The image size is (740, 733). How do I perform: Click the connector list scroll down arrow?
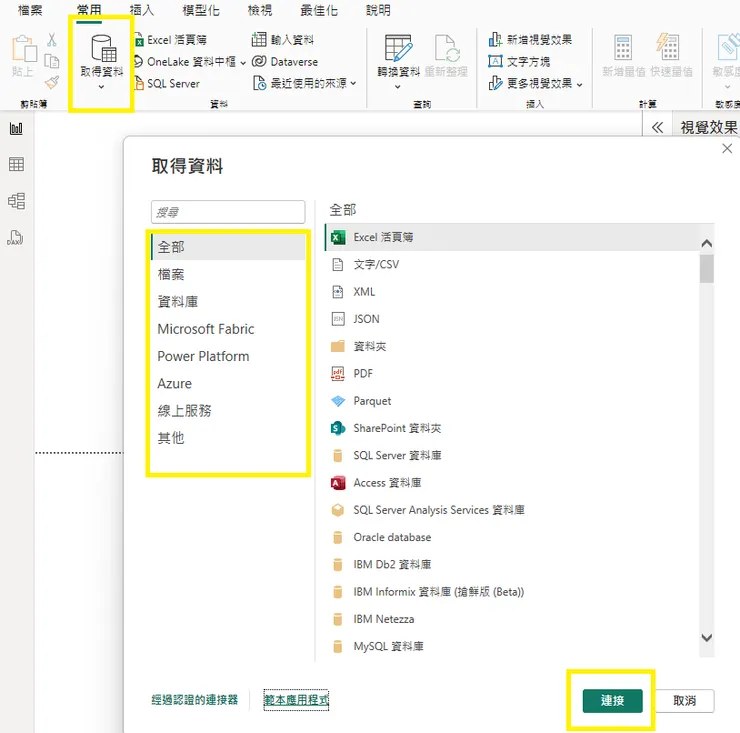706,638
